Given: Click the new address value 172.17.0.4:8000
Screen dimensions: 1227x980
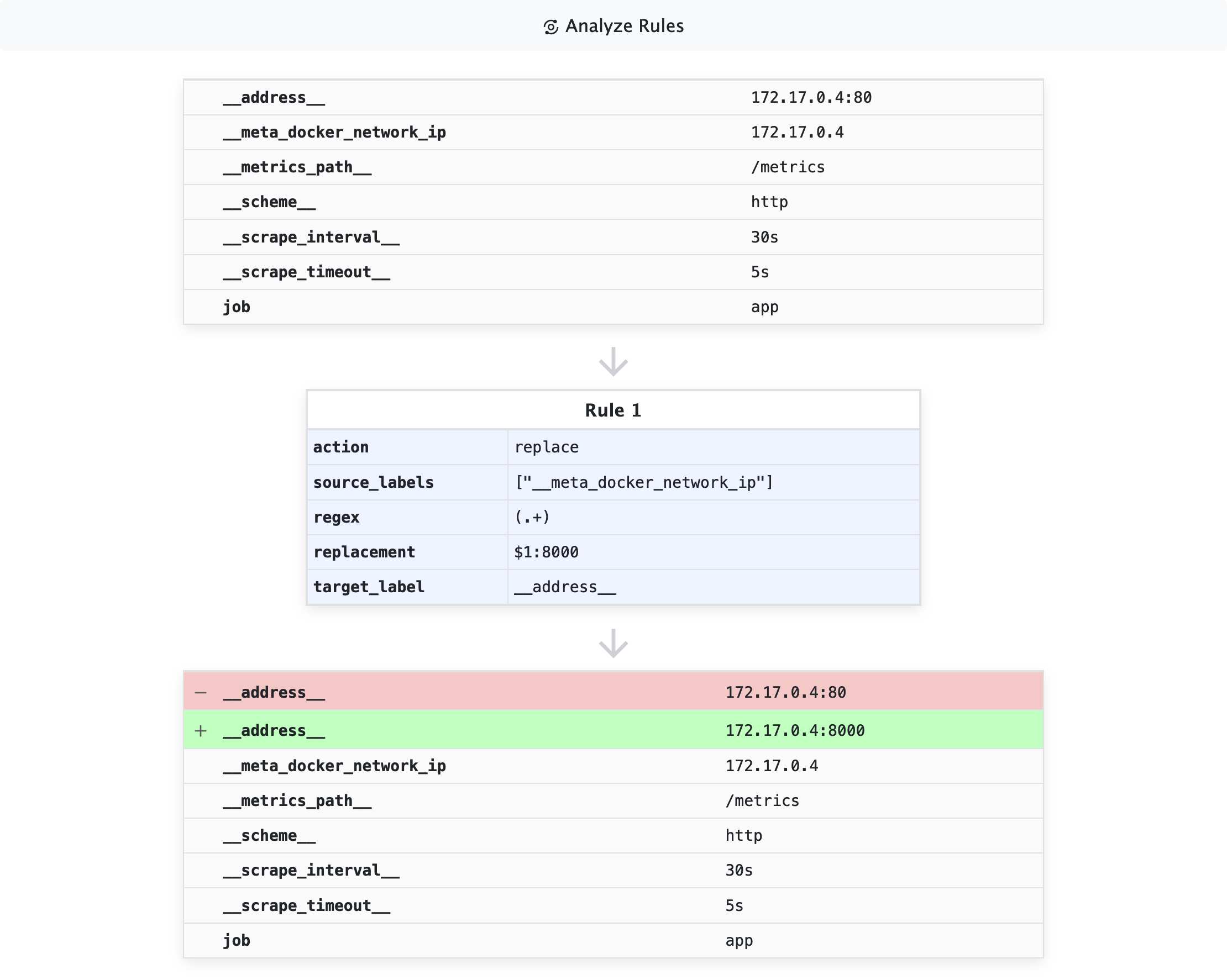Looking at the screenshot, I should point(794,730).
